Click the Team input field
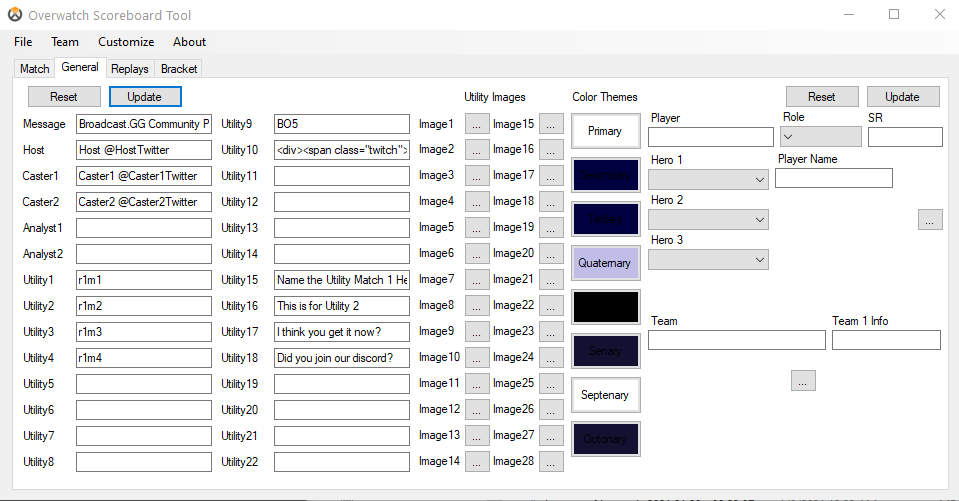The image size is (959, 501). (737, 340)
